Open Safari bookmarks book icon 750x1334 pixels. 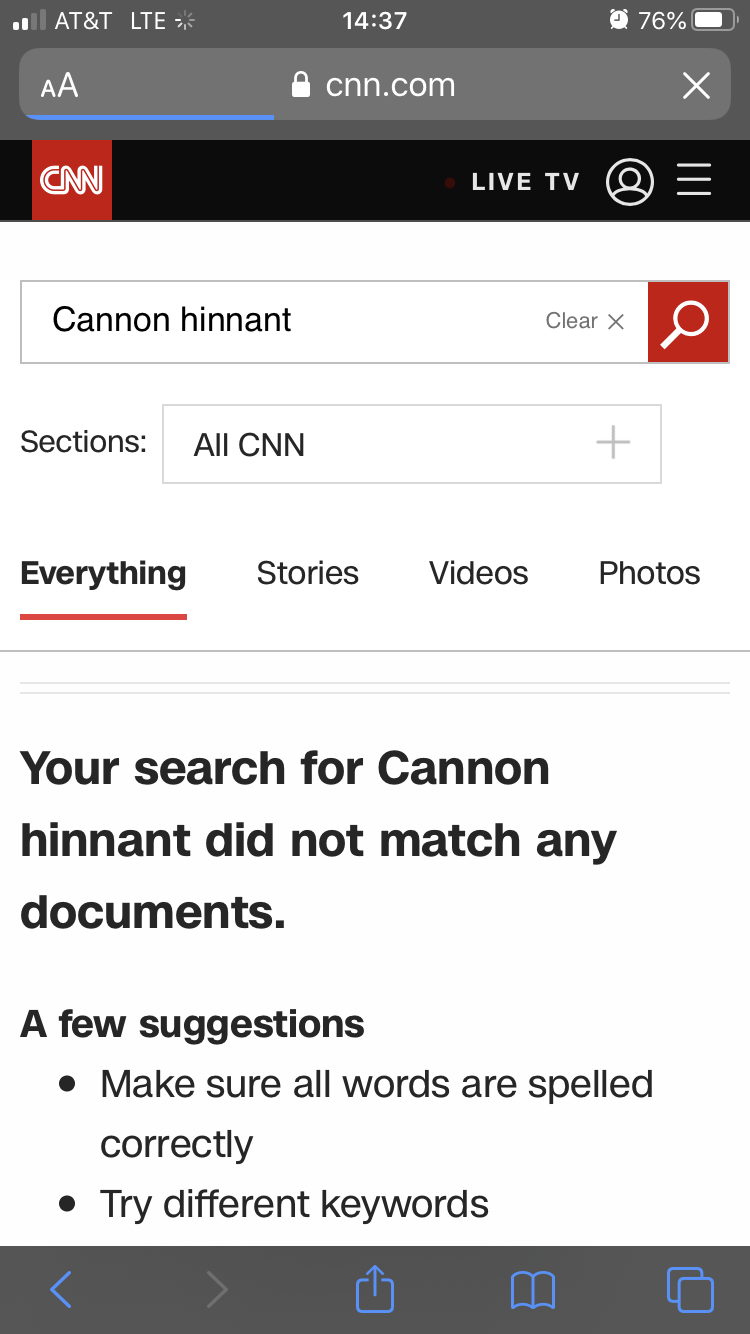(532, 1289)
